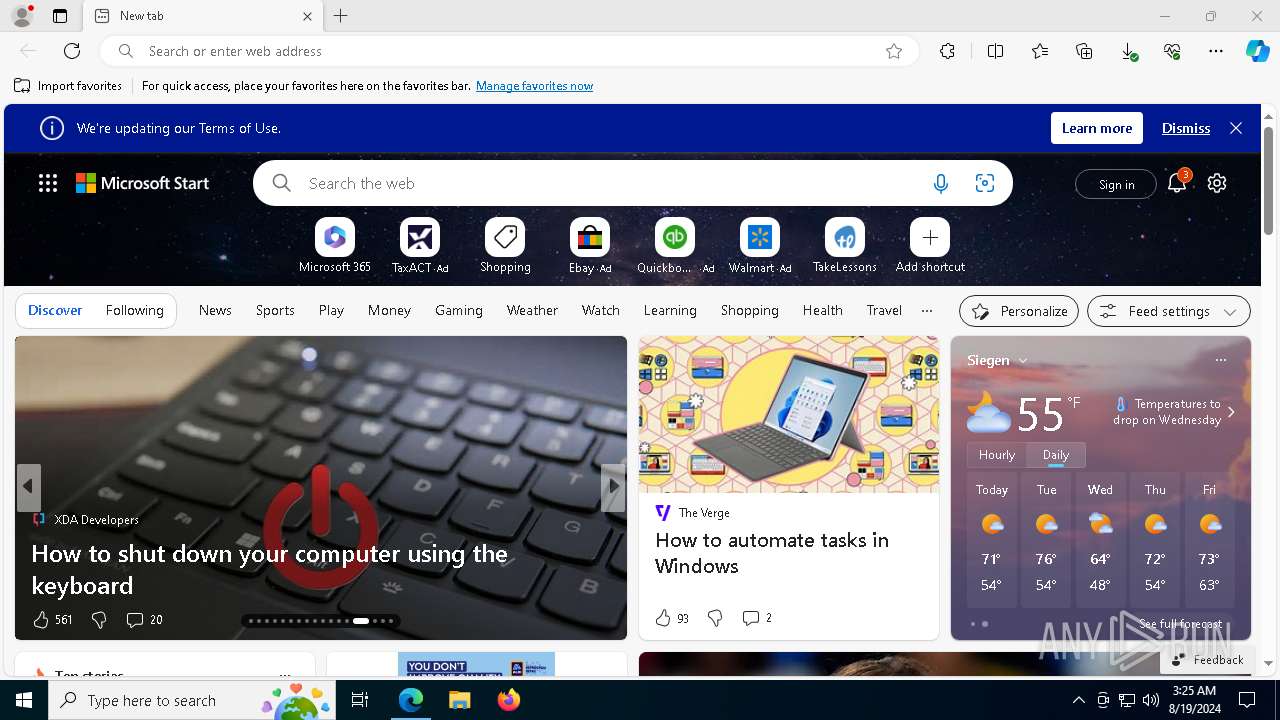Open the Sports category

point(275,311)
